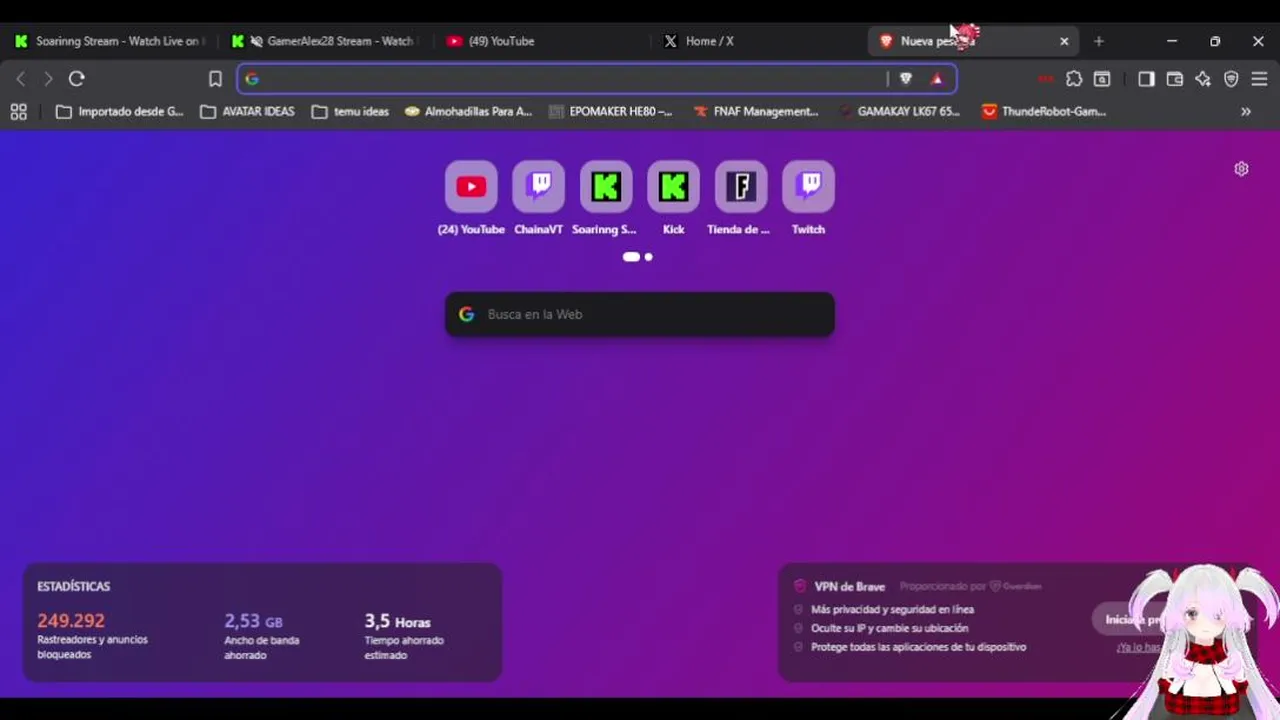The width and height of the screenshot is (1280, 720).
Task: Open new tab page customize gear
Action: click(x=1241, y=169)
